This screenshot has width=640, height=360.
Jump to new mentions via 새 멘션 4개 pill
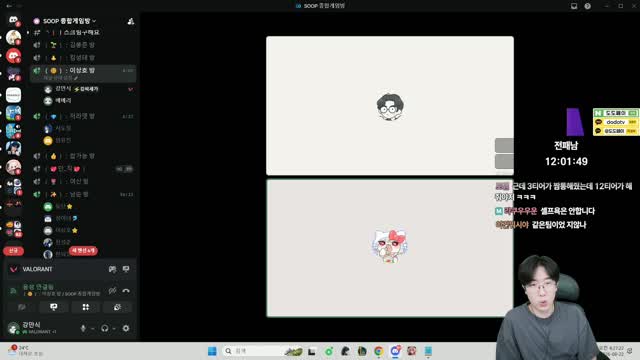tap(83, 251)
